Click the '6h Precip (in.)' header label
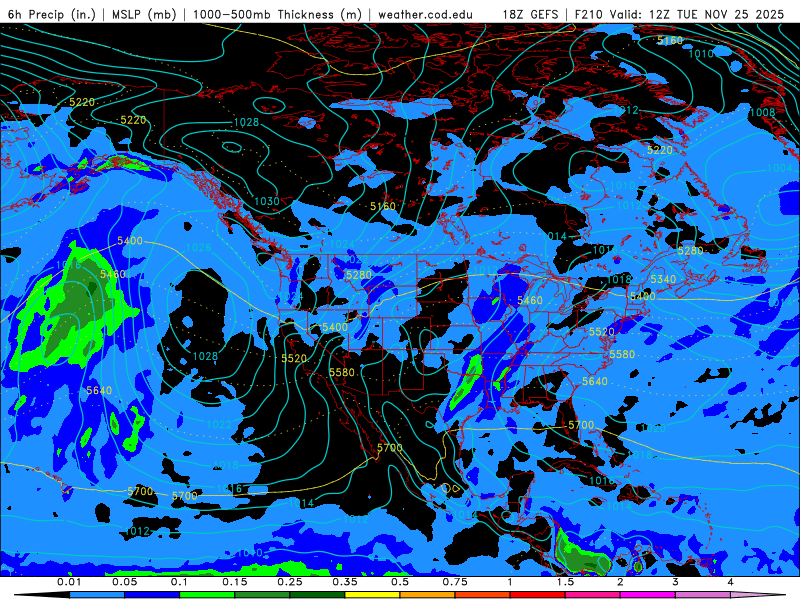 tap(52, 14)
